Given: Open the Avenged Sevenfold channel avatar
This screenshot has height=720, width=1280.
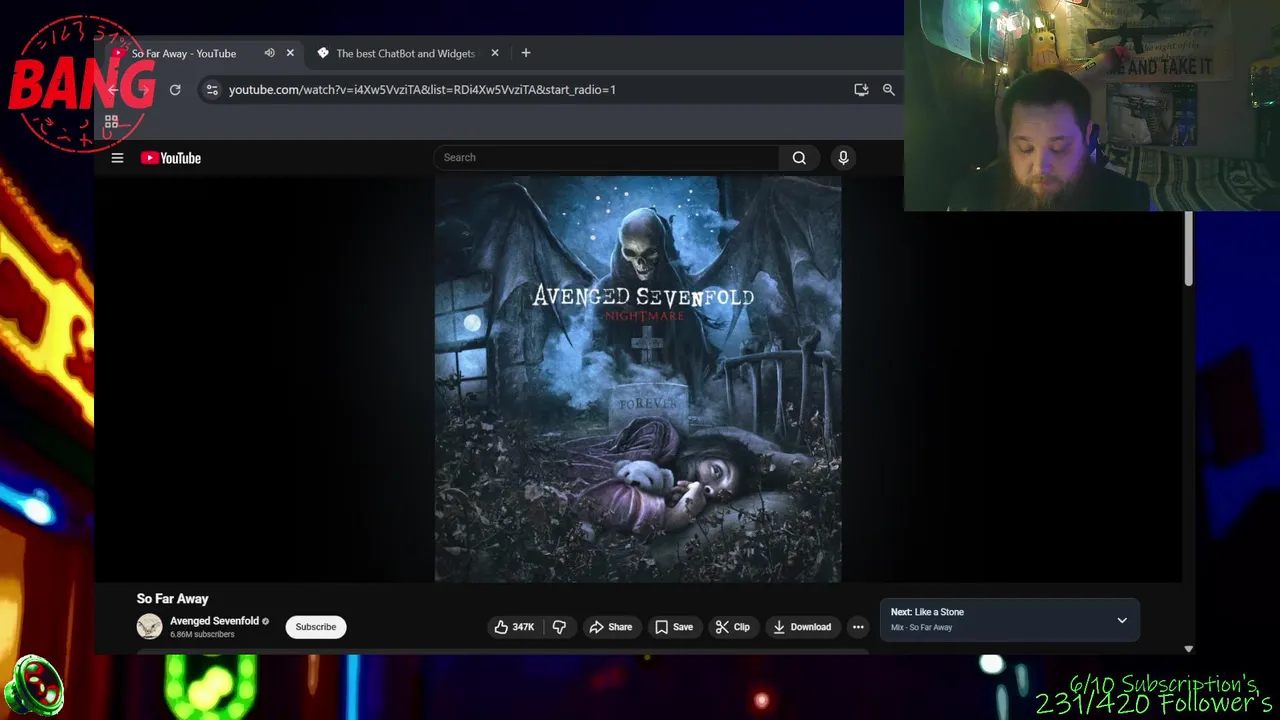Looking at the screenshot, I should pyautogui.click(x=149, y=627).
